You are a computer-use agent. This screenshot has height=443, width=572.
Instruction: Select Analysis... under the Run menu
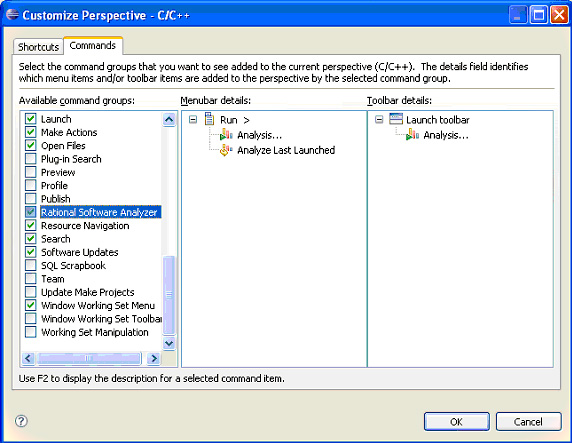pyautogui.click(x=259, y=135)
